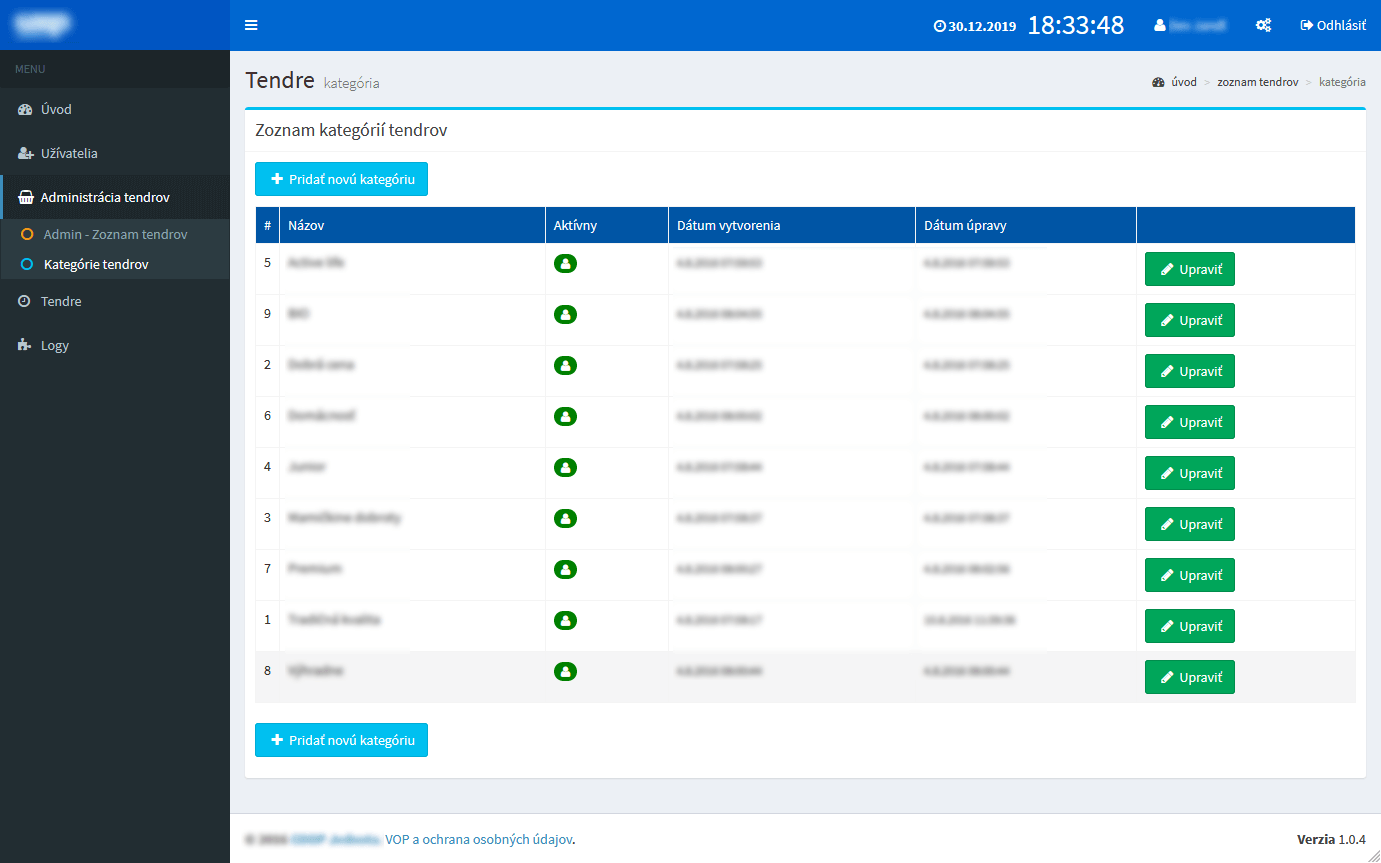The width and height of the screenshot is (1381, 863).
Task: Click the Dátum vytvorenia column header
Action: 792,225
